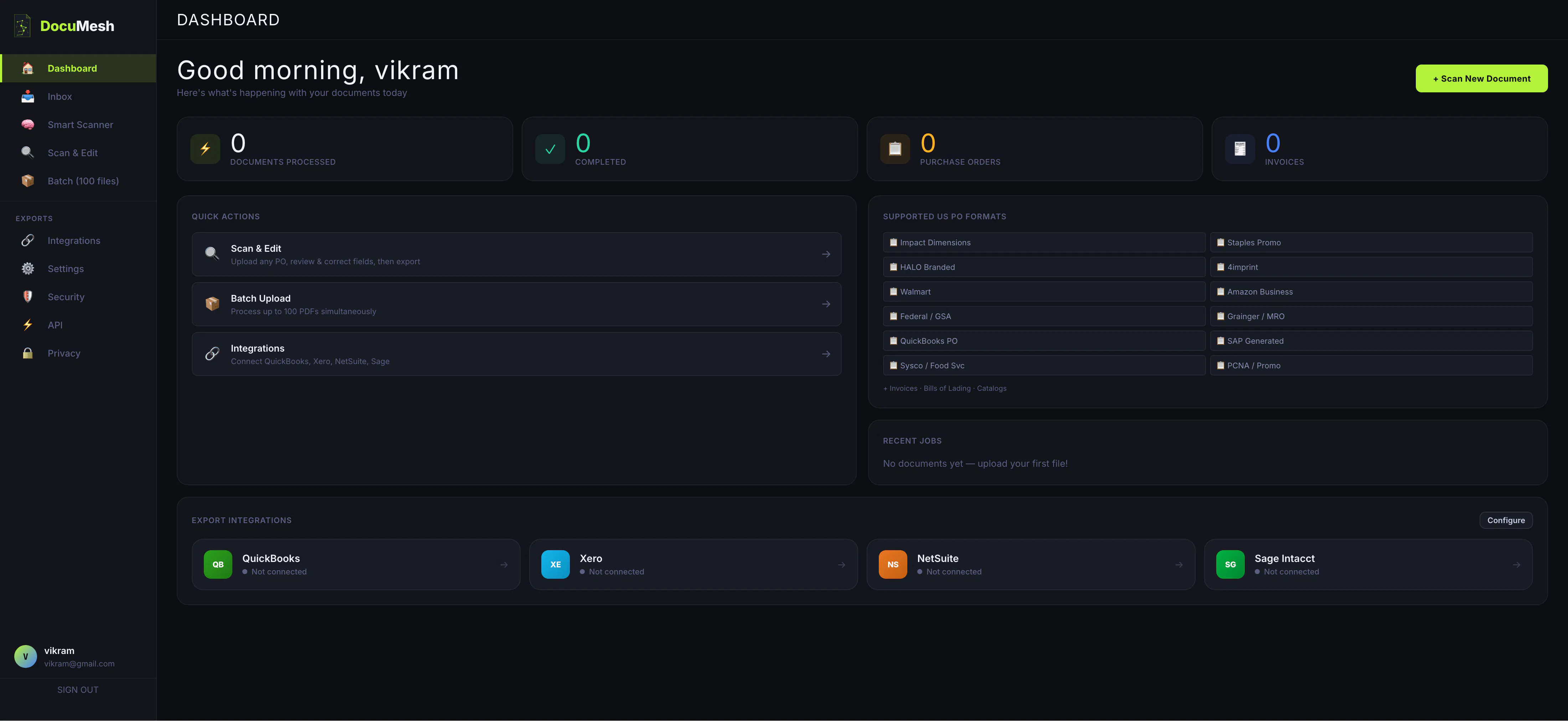Viewport: 1568px width, 721px height.
Task: Open the Xero integration card
Action: point(693,564)
